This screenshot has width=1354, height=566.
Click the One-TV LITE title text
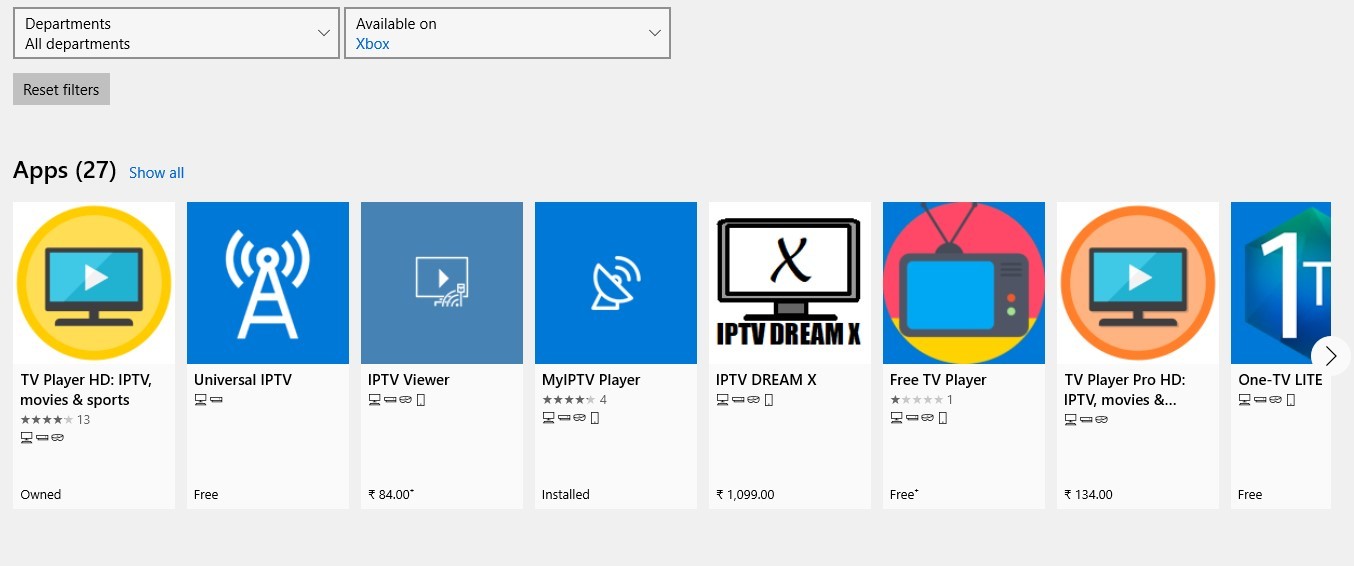(1280, 380)
